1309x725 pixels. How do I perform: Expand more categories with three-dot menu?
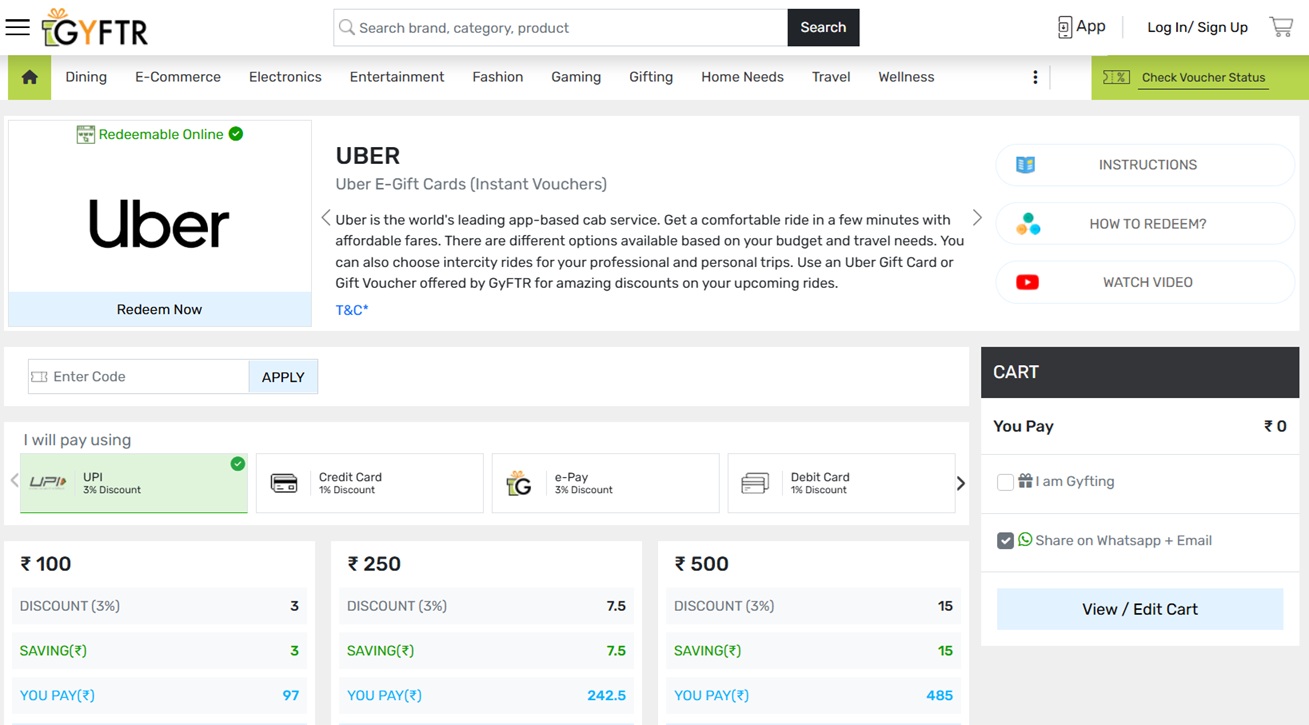[1035, 77]
